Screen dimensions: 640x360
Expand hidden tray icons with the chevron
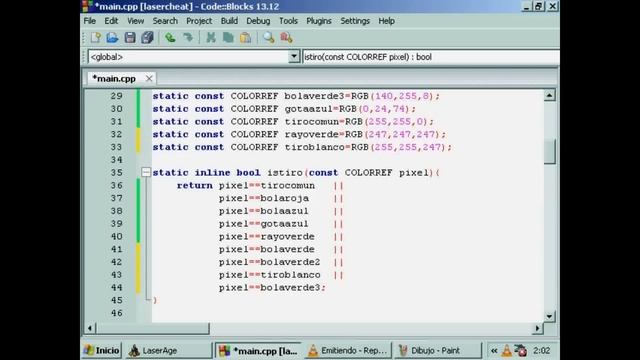[494, 351]
